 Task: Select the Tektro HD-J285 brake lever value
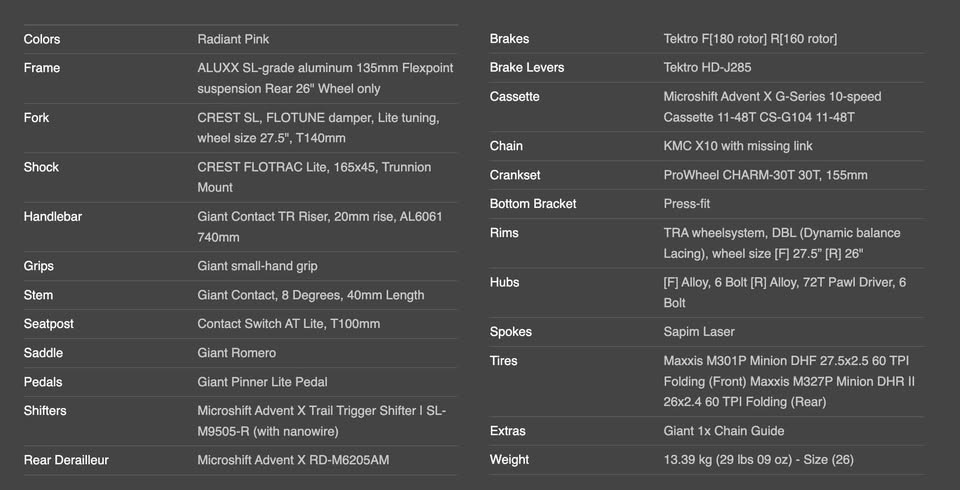click(x=707, y=68)
